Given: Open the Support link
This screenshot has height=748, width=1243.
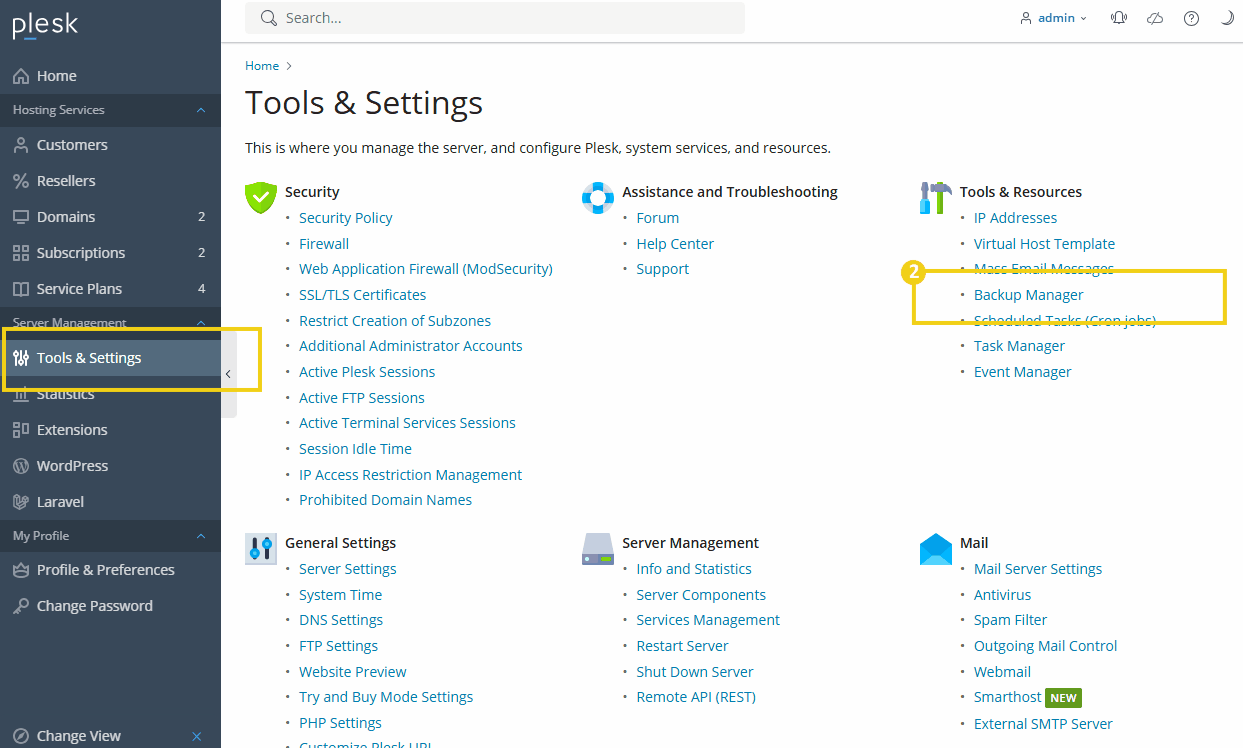Looking at the screenshot, I should (x=662, y=269).
